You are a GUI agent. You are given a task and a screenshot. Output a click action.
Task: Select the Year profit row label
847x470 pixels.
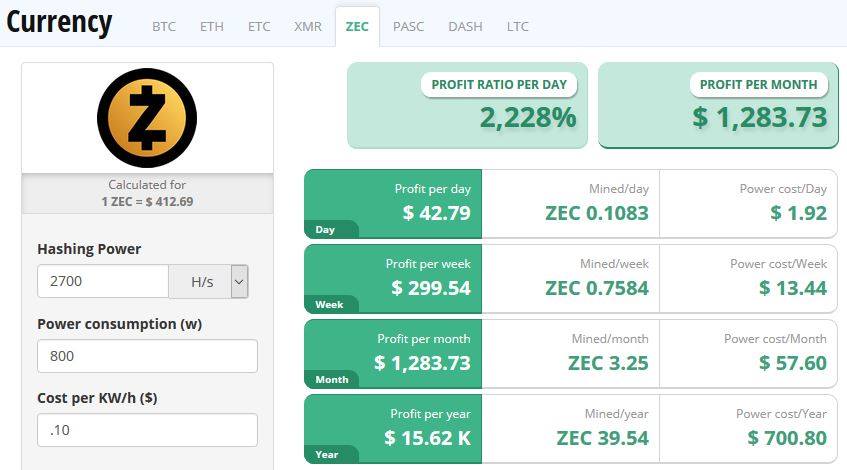tap(327, 455)
